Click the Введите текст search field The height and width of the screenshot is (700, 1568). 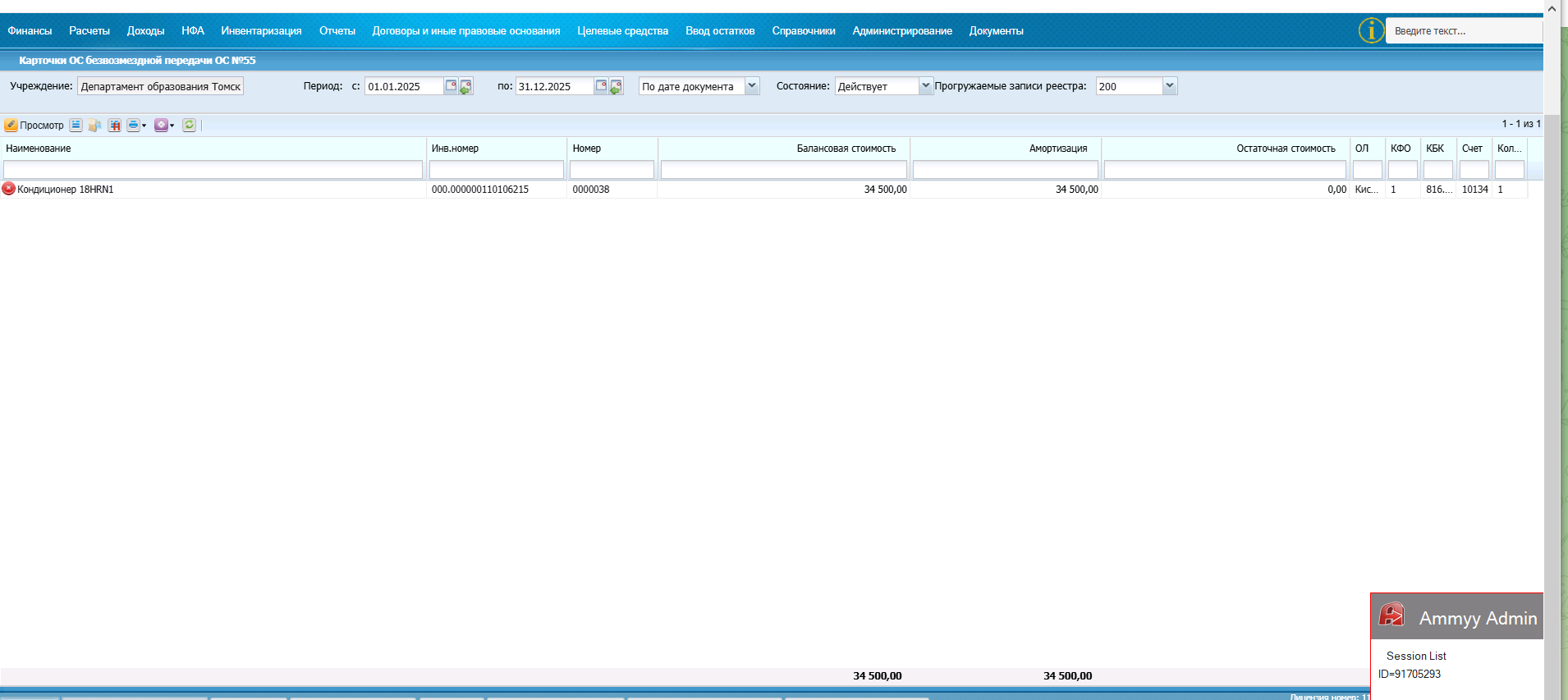tap(1465, 30)
